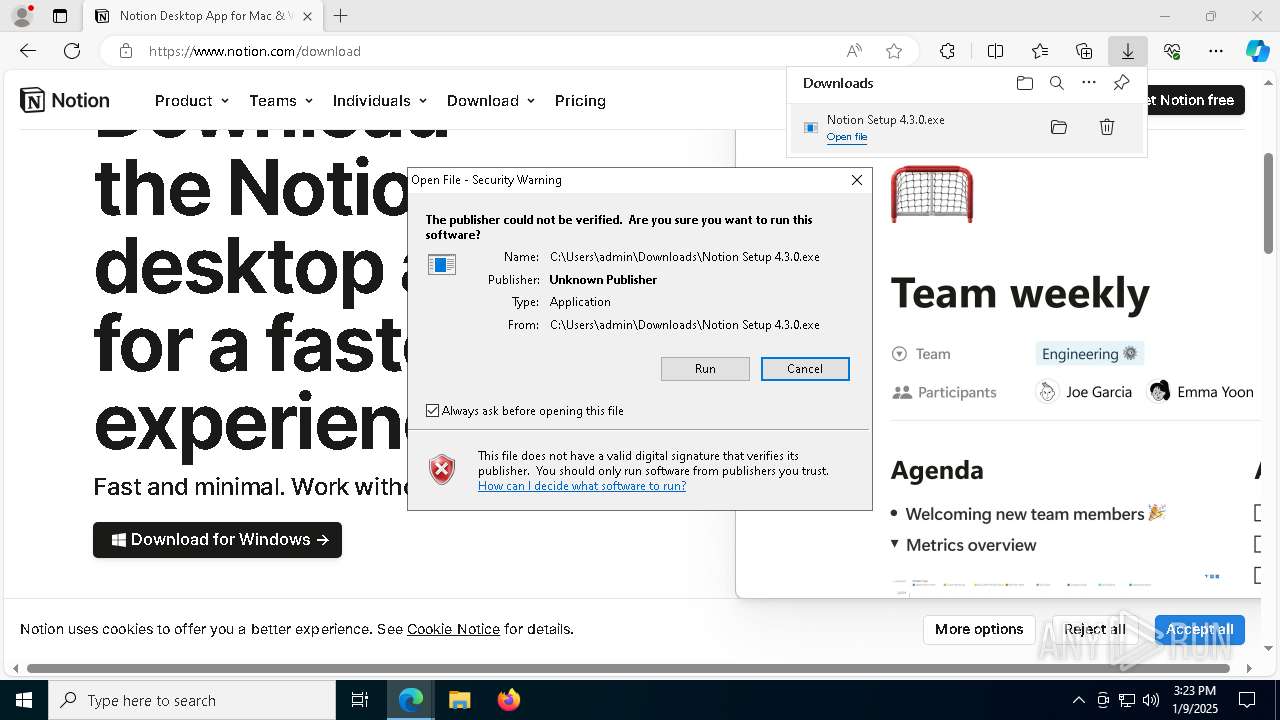The width and height of the screenshot is (1280, 720).
Task: View site information lock icon
Action: coord(126,51)
